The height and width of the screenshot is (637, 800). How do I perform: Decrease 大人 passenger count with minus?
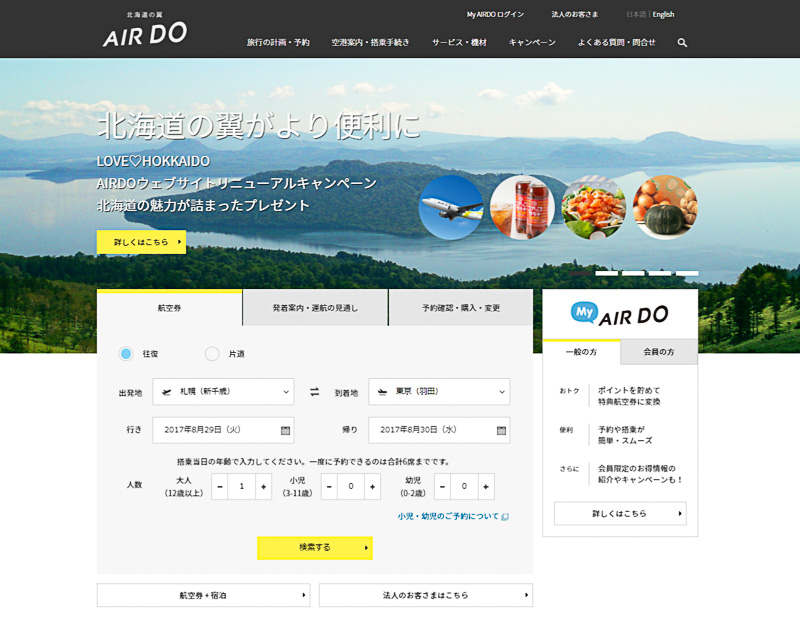220,487
